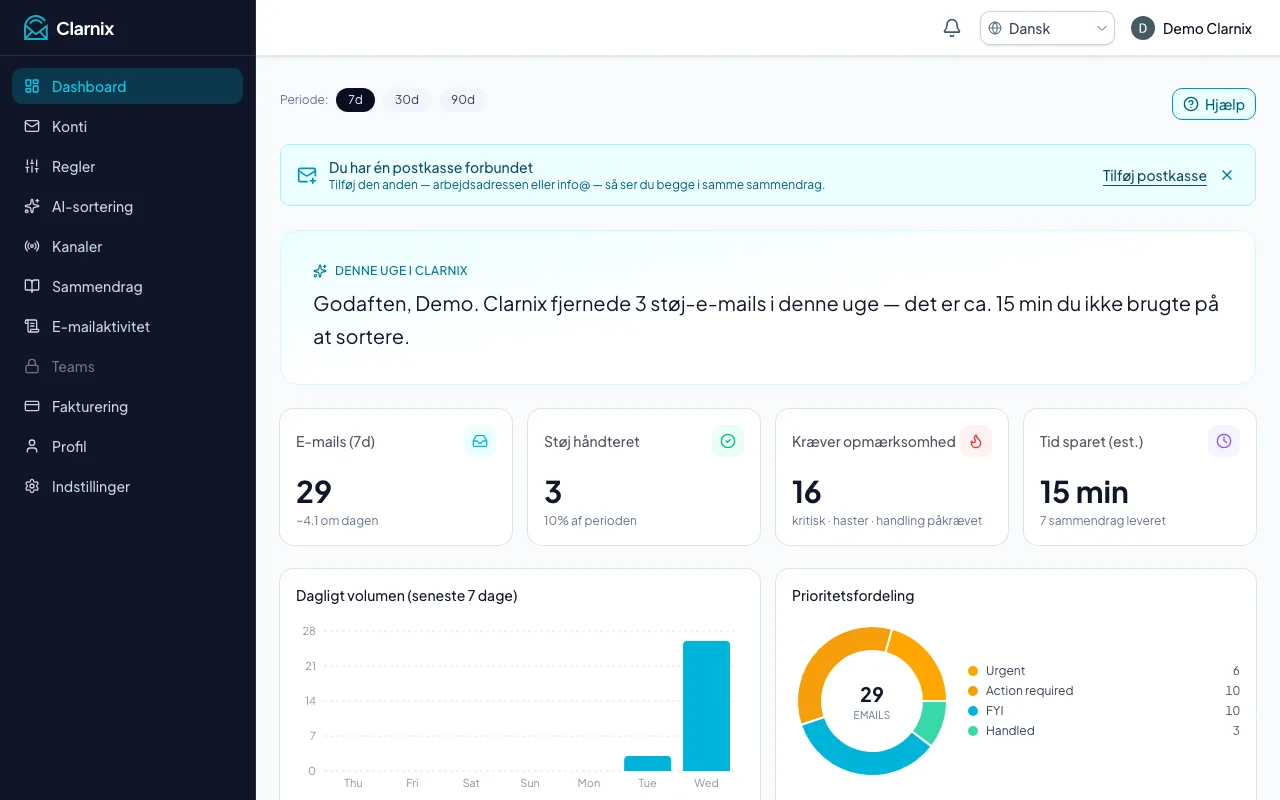
Task: Click the Tilføj postkasse link
Action: click(x=1154, y=176)
